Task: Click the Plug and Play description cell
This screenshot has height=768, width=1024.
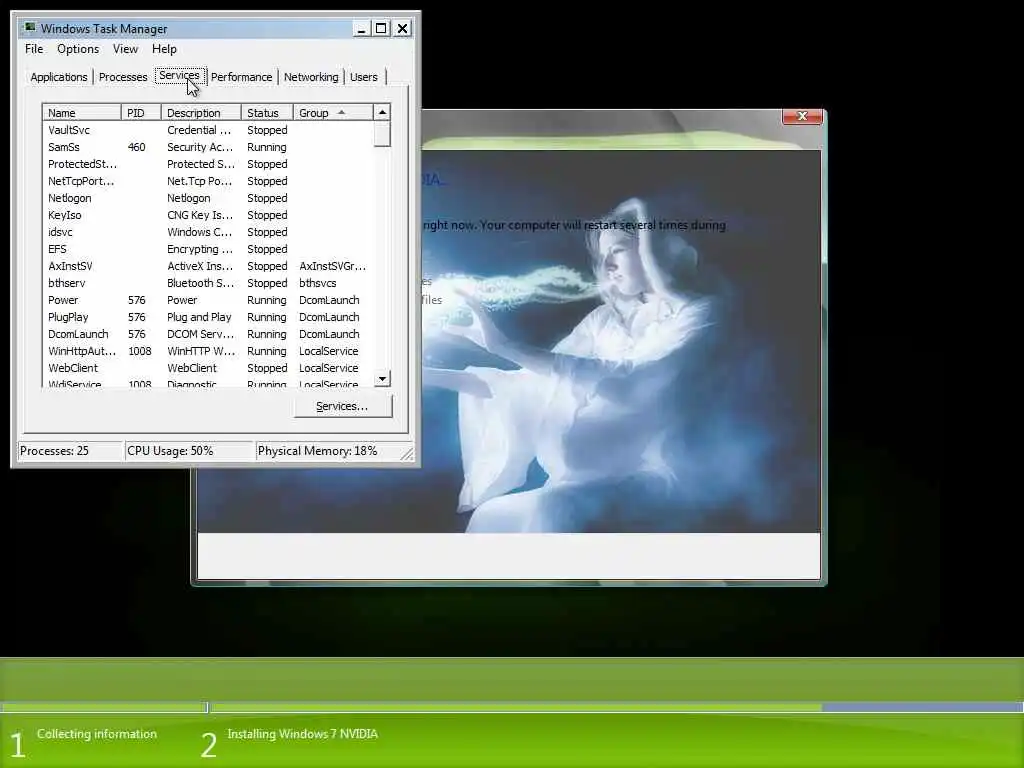Action: point(199,317)
